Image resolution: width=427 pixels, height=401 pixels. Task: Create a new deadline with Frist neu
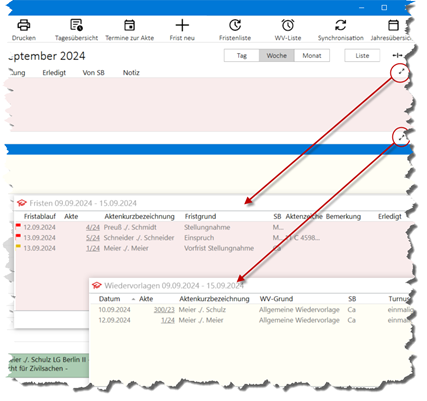182,25
